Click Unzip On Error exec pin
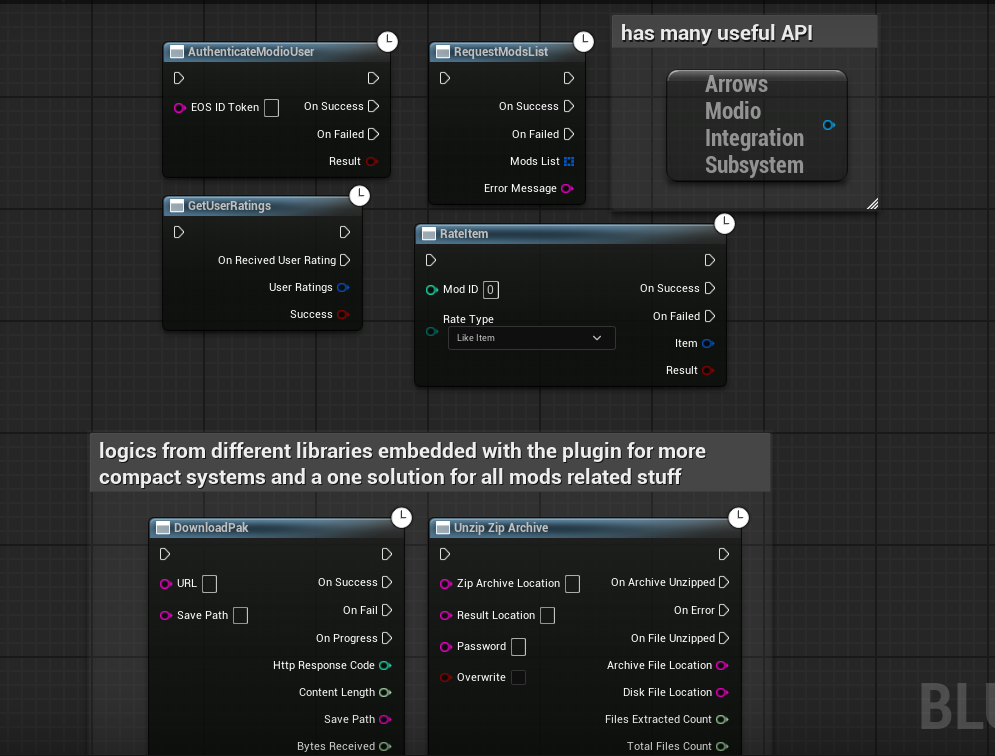 click(724, 610)
